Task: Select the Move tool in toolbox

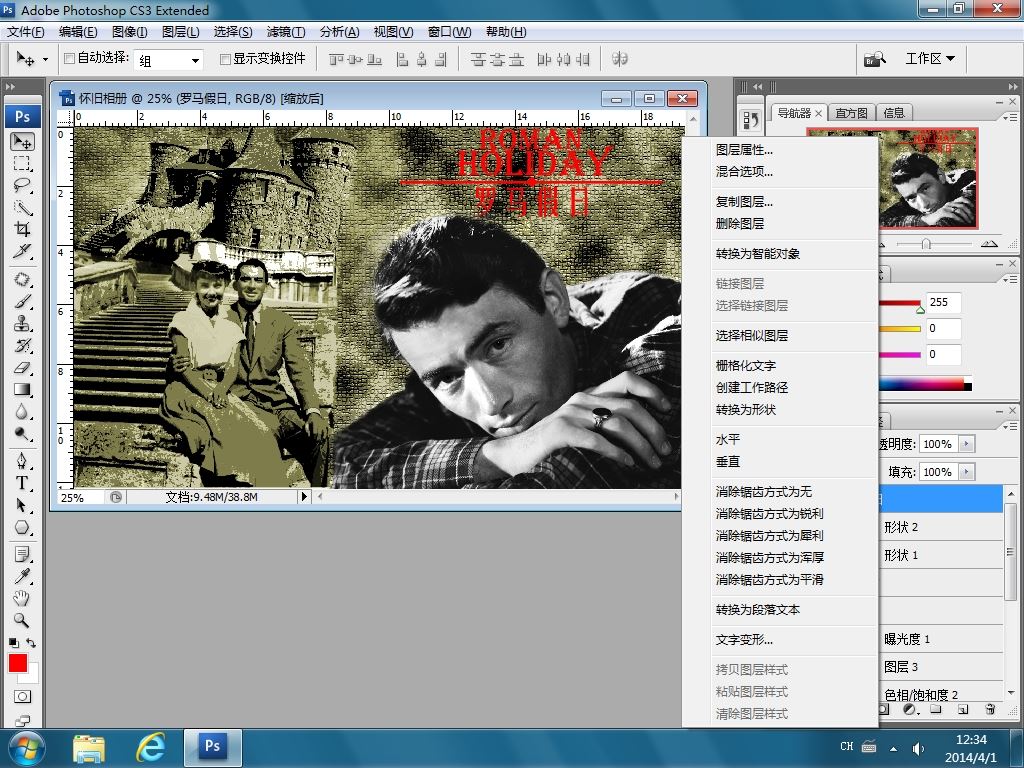Action: (22, 142)
